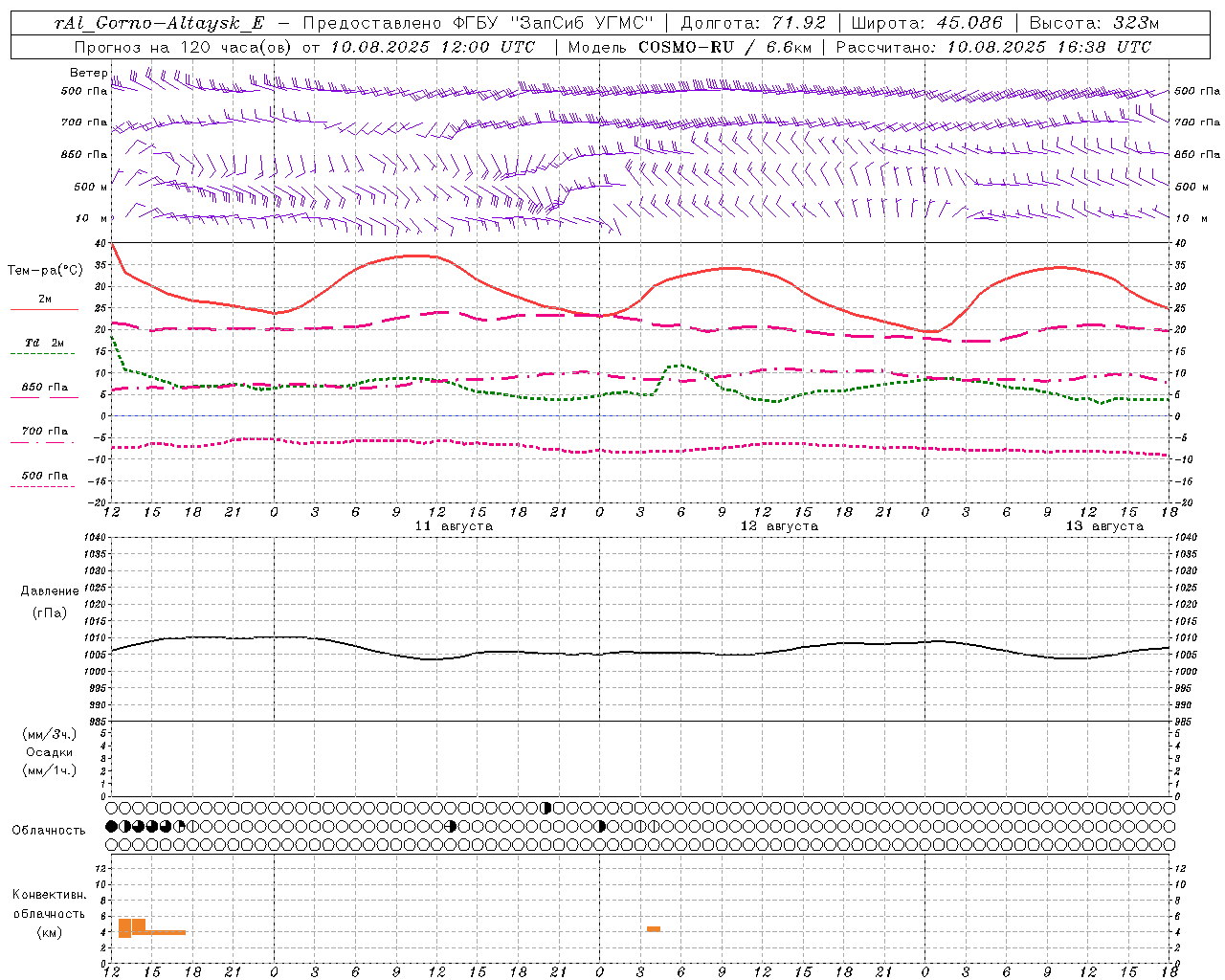
Task: Click the 12 августа date label
Action: click(x=779, y=526)
